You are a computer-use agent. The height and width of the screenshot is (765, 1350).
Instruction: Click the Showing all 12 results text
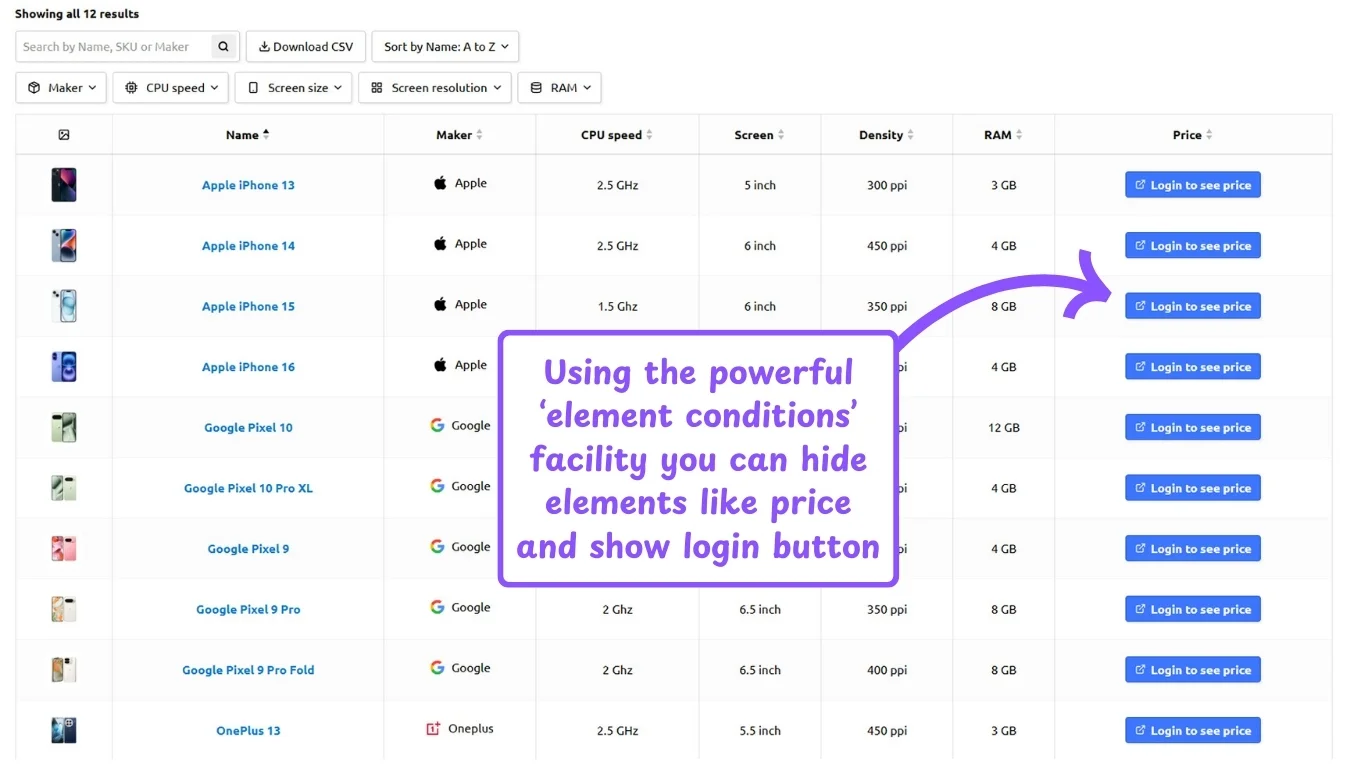[x=77, y=14]
